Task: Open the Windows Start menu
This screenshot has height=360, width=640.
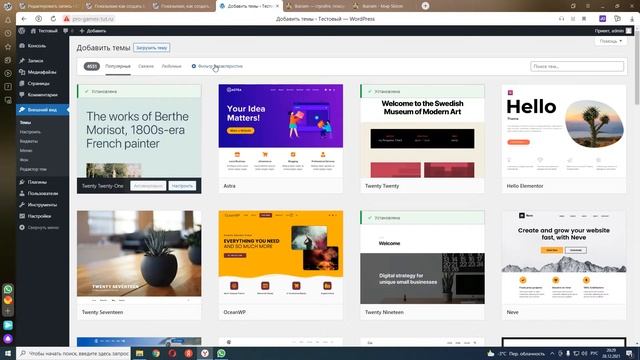Action: pos(8,353)
